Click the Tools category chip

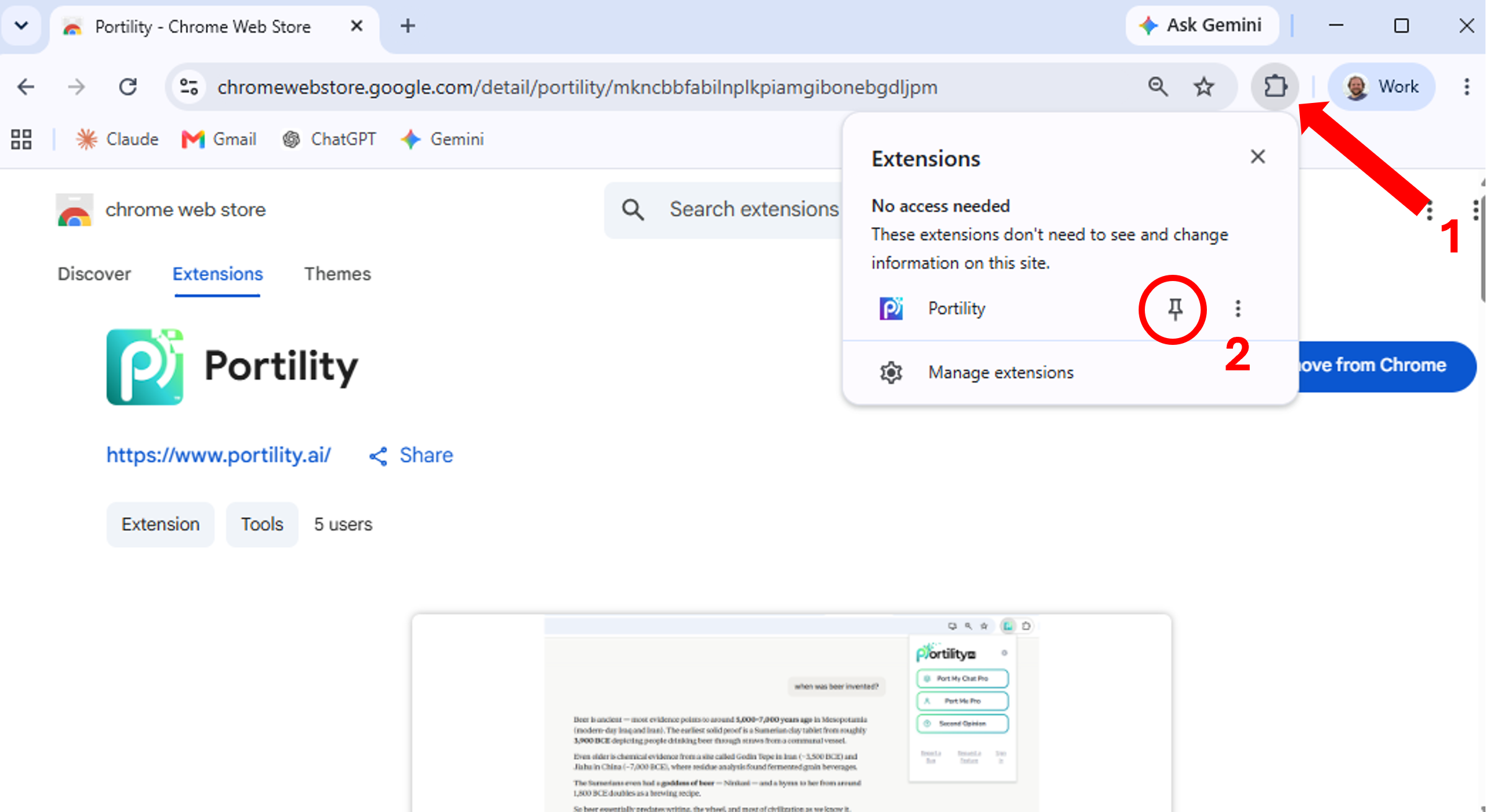pos(262,525)
